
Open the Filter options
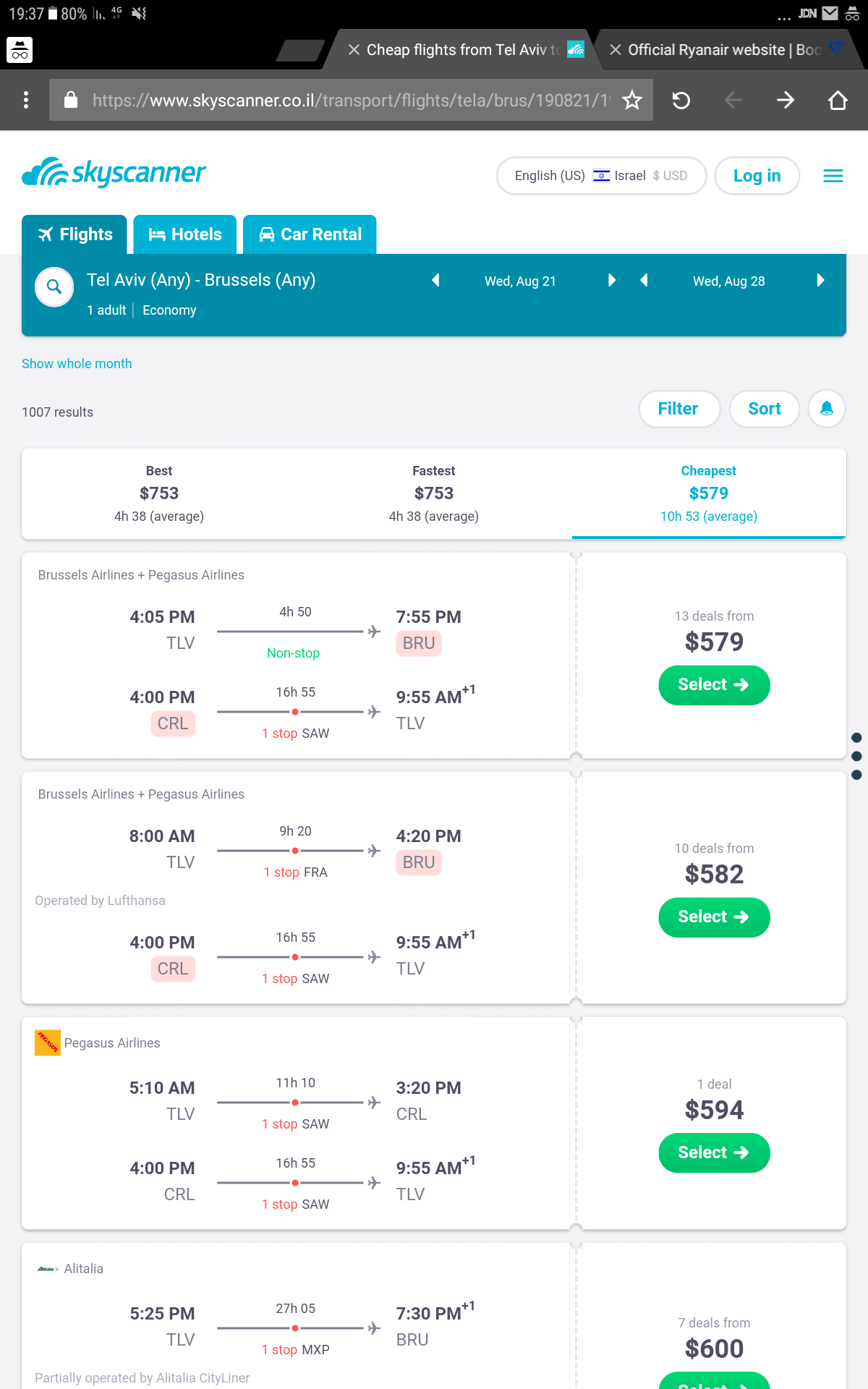[678, 409]
